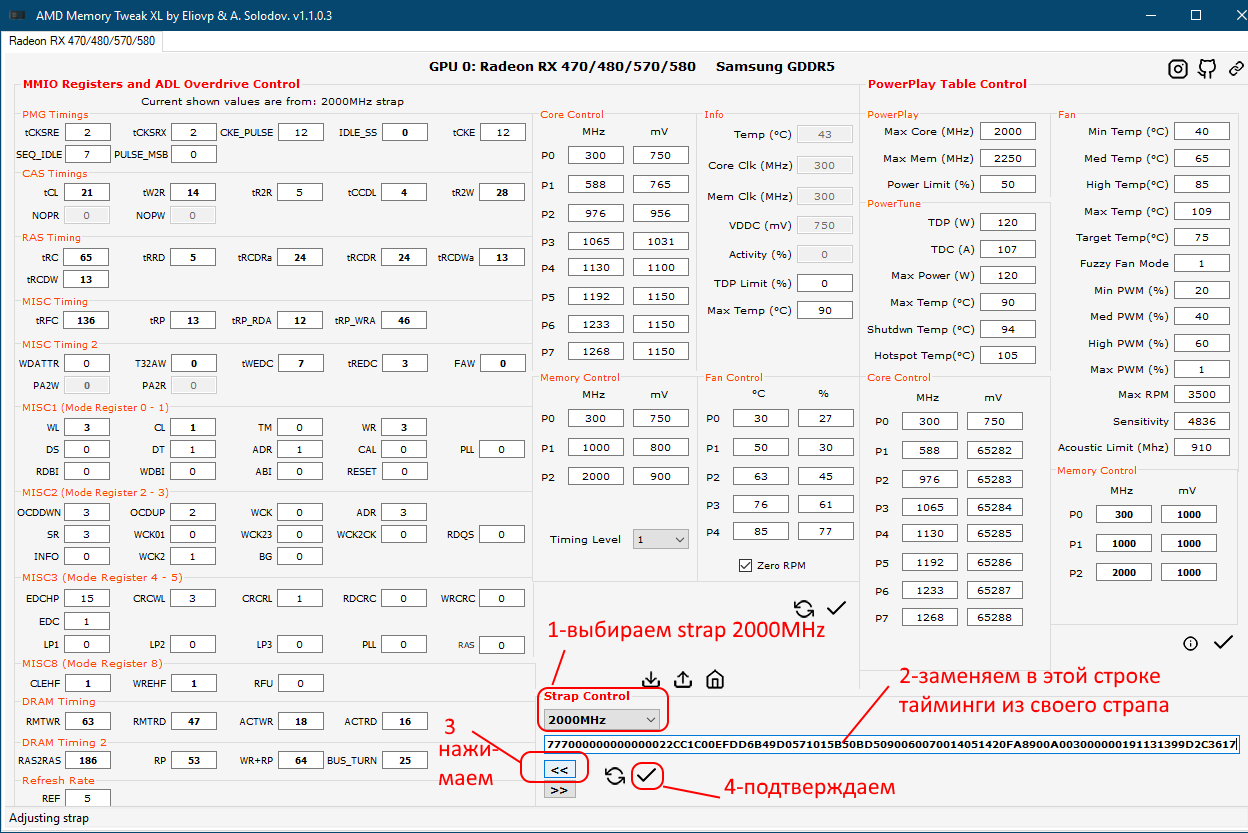Click the Power Limit (%) field

1008,184
